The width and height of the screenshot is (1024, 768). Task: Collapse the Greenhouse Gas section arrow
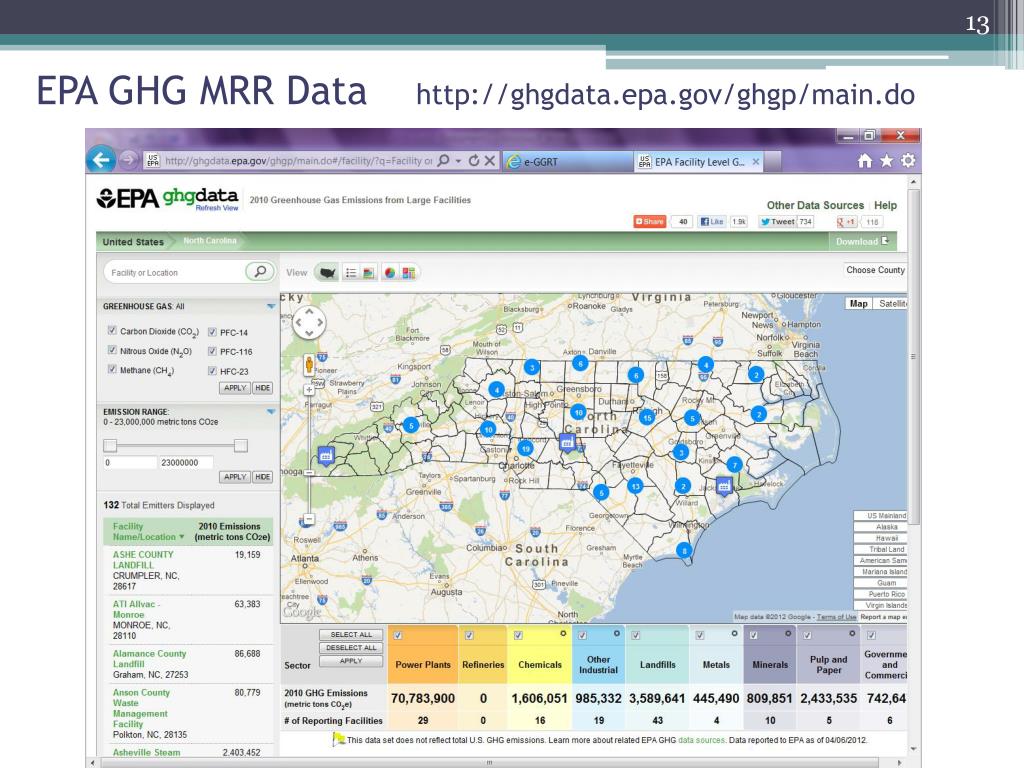pos(271,306)
